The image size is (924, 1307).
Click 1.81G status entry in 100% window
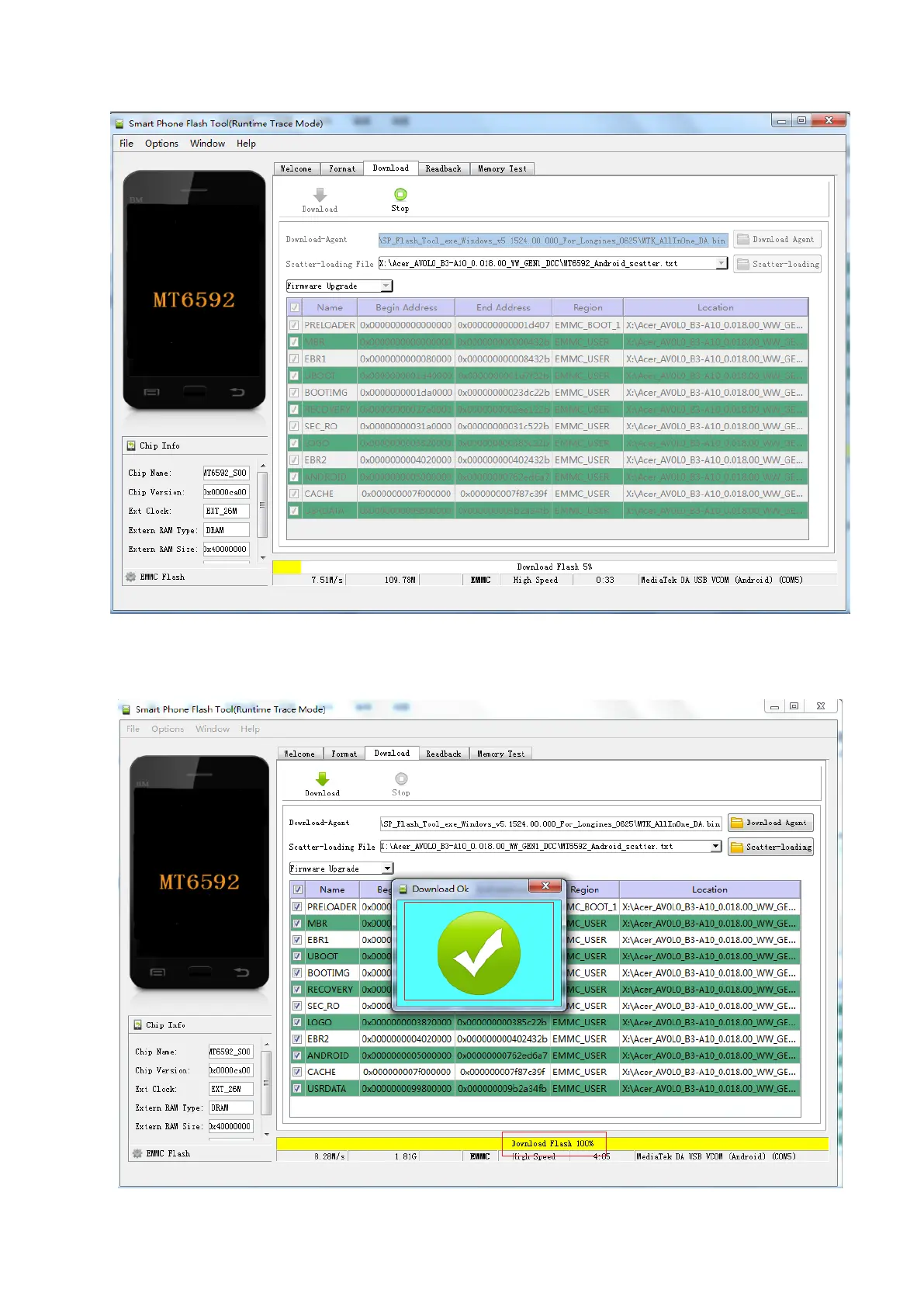405,1156
